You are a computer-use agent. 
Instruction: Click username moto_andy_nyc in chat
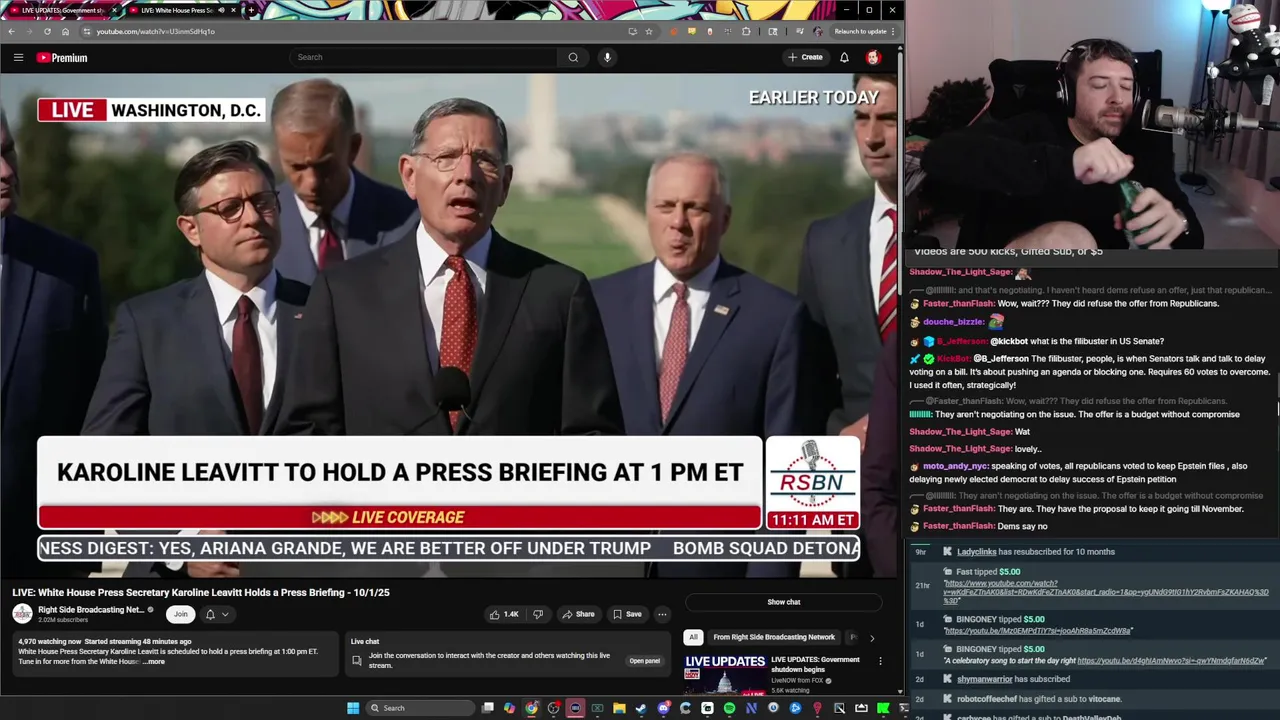pyautogui.click(x=955, y=466)
